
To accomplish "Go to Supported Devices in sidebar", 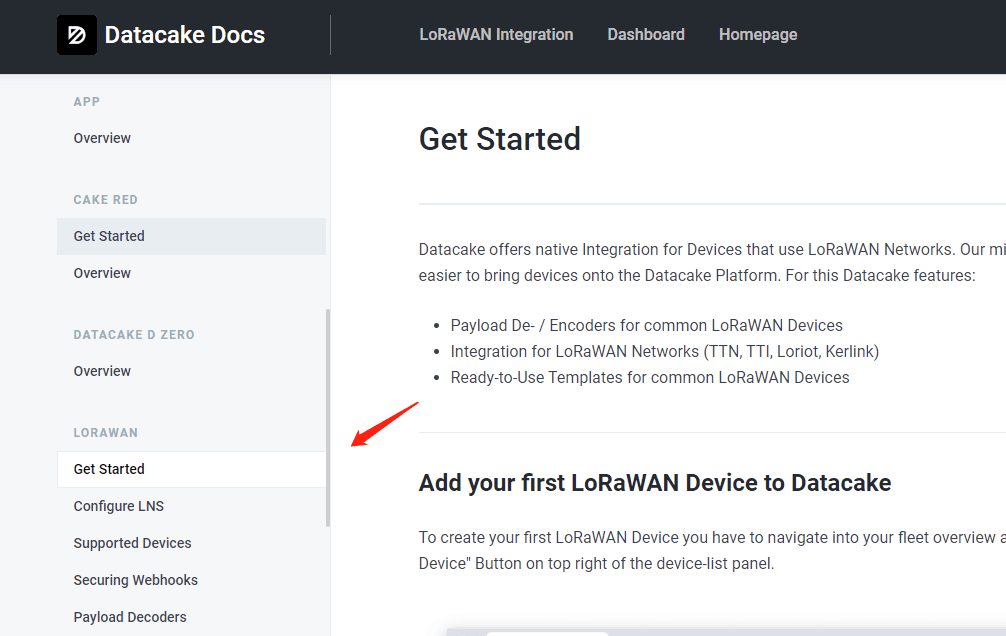I will [x=132, y=543].
